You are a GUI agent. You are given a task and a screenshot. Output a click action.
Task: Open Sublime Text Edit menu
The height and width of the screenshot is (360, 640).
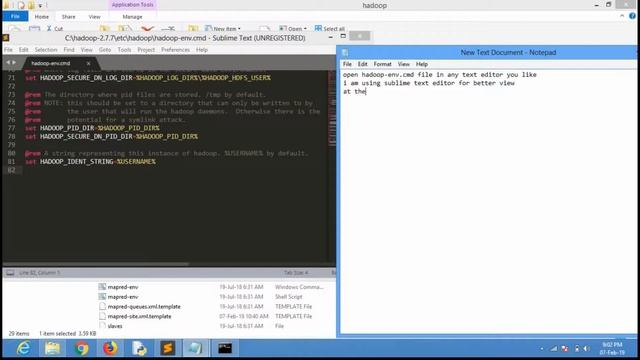[24, 50]
